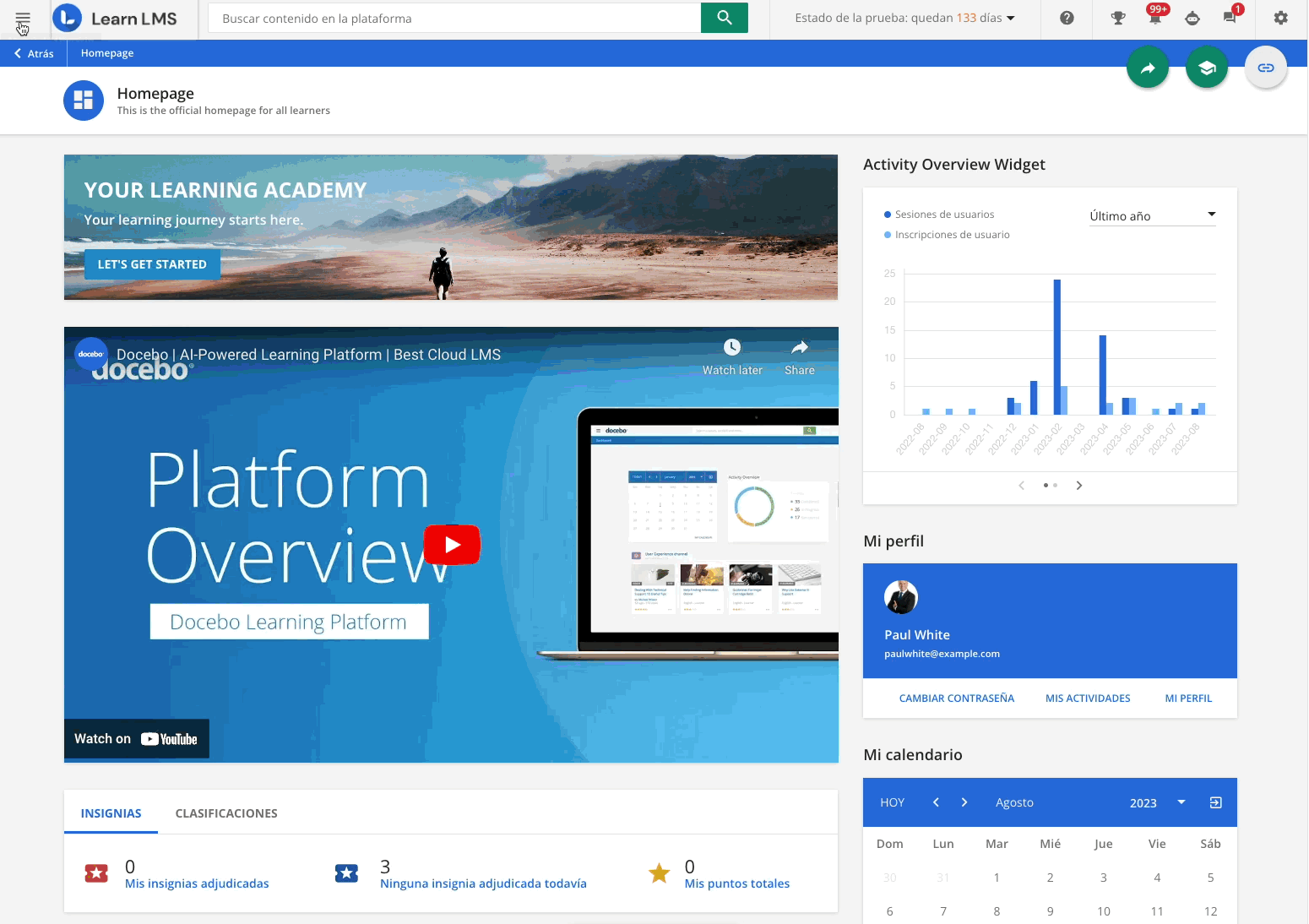Image resolution: width=1309 pixels, height=924 pixels.
Task: Click the green share arrow button
Action: [x=1148, y=68]
